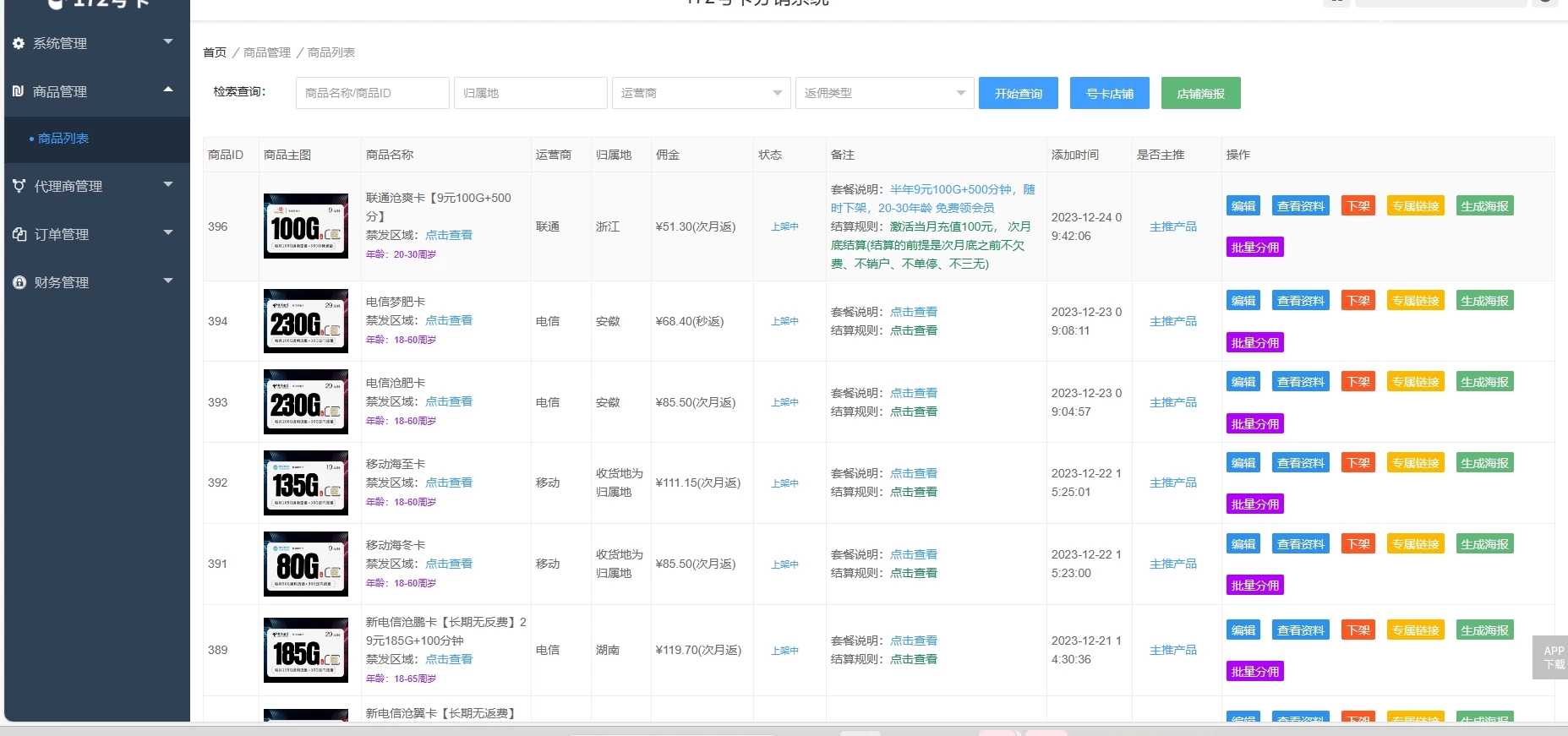Click the 系统管理 gear icon
Viewport: 1568px width, 736px height.
19,43
